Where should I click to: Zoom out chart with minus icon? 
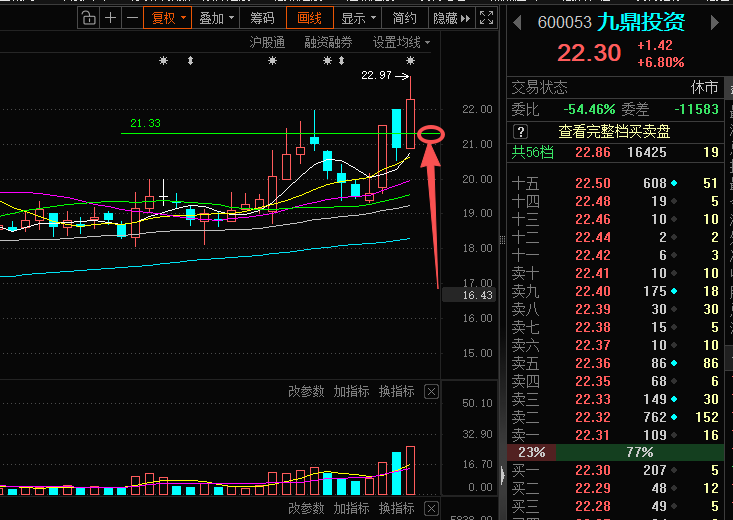click(132, 18)
